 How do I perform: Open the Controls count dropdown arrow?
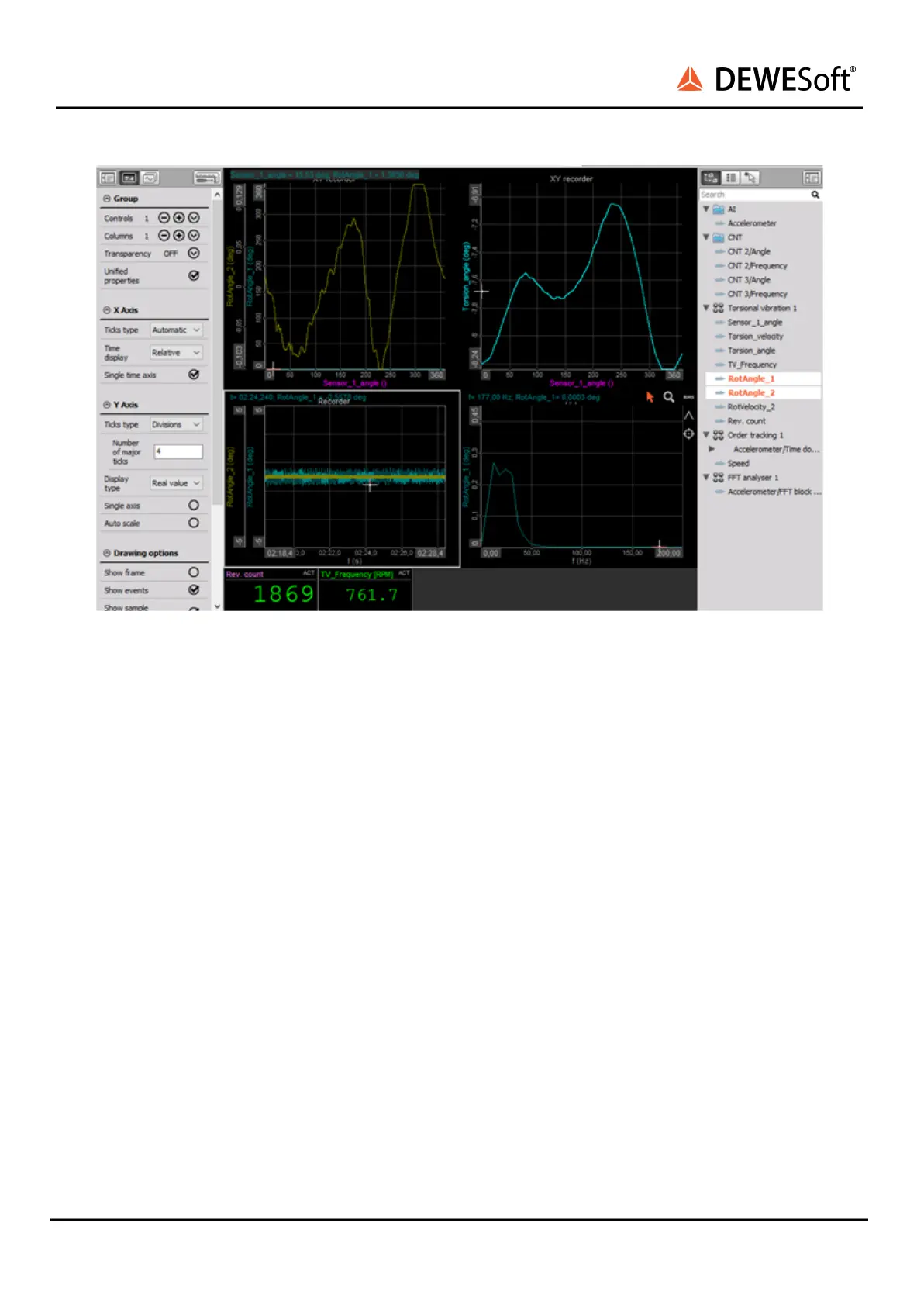point(194,218)
